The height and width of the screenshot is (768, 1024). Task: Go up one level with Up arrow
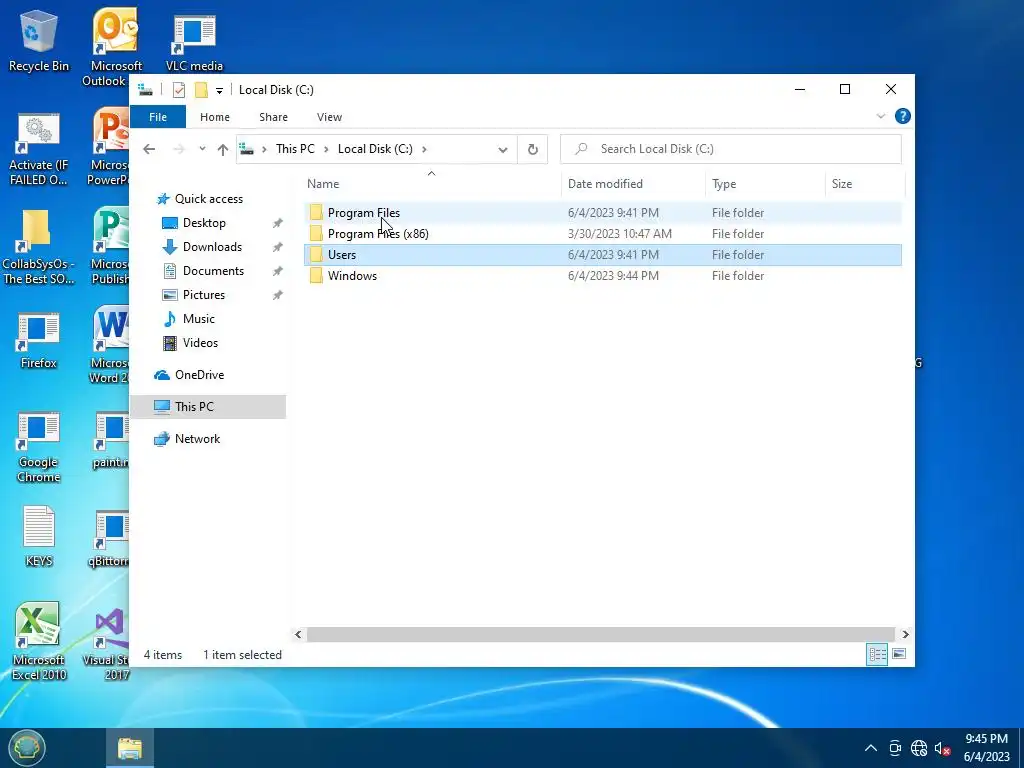point(223,150)
